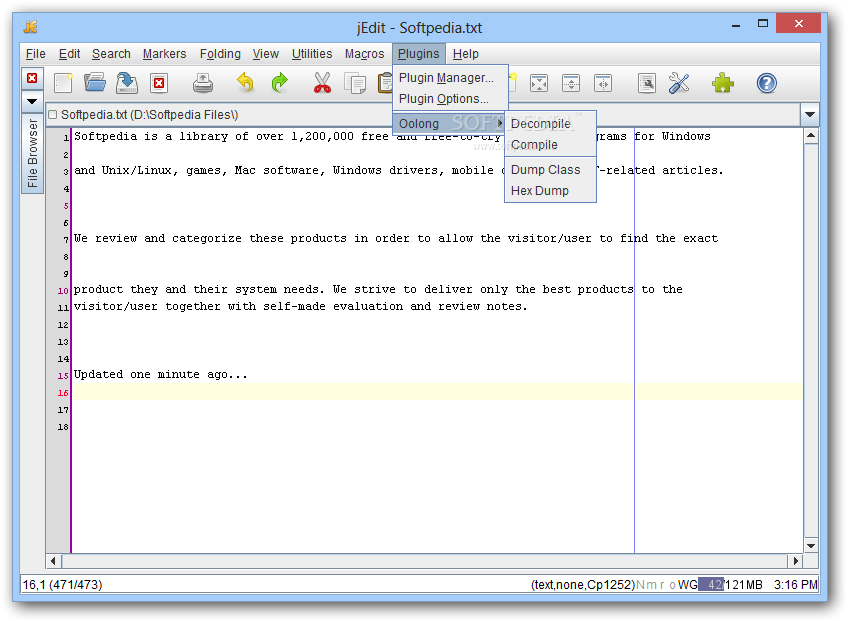Image resolution: width=848 pixels, height=622 pixels.
Task: Close the buffer with the toolbar red X icon
Action: coord(159,83)
